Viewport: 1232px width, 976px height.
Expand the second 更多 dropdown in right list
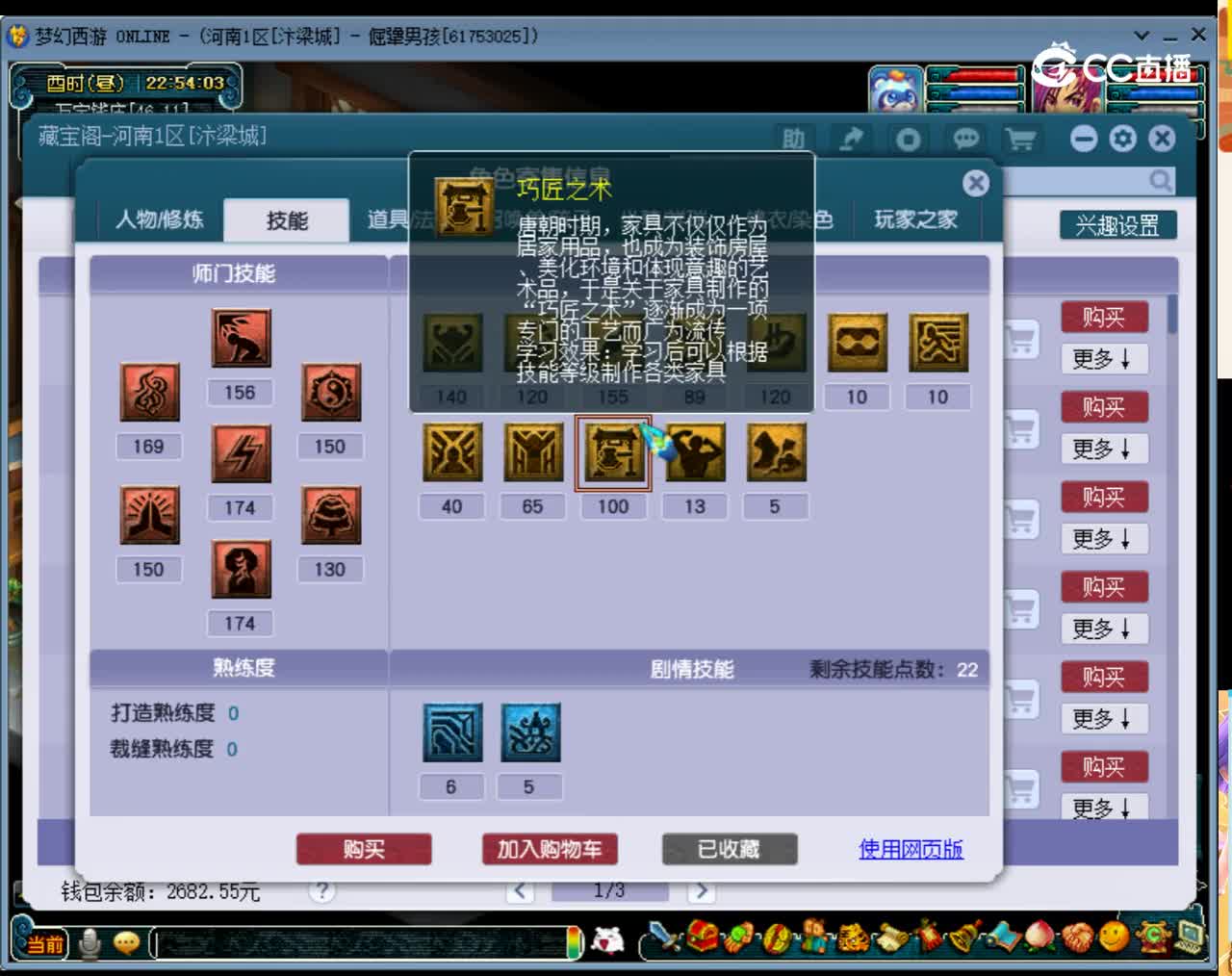point(1104,449)
